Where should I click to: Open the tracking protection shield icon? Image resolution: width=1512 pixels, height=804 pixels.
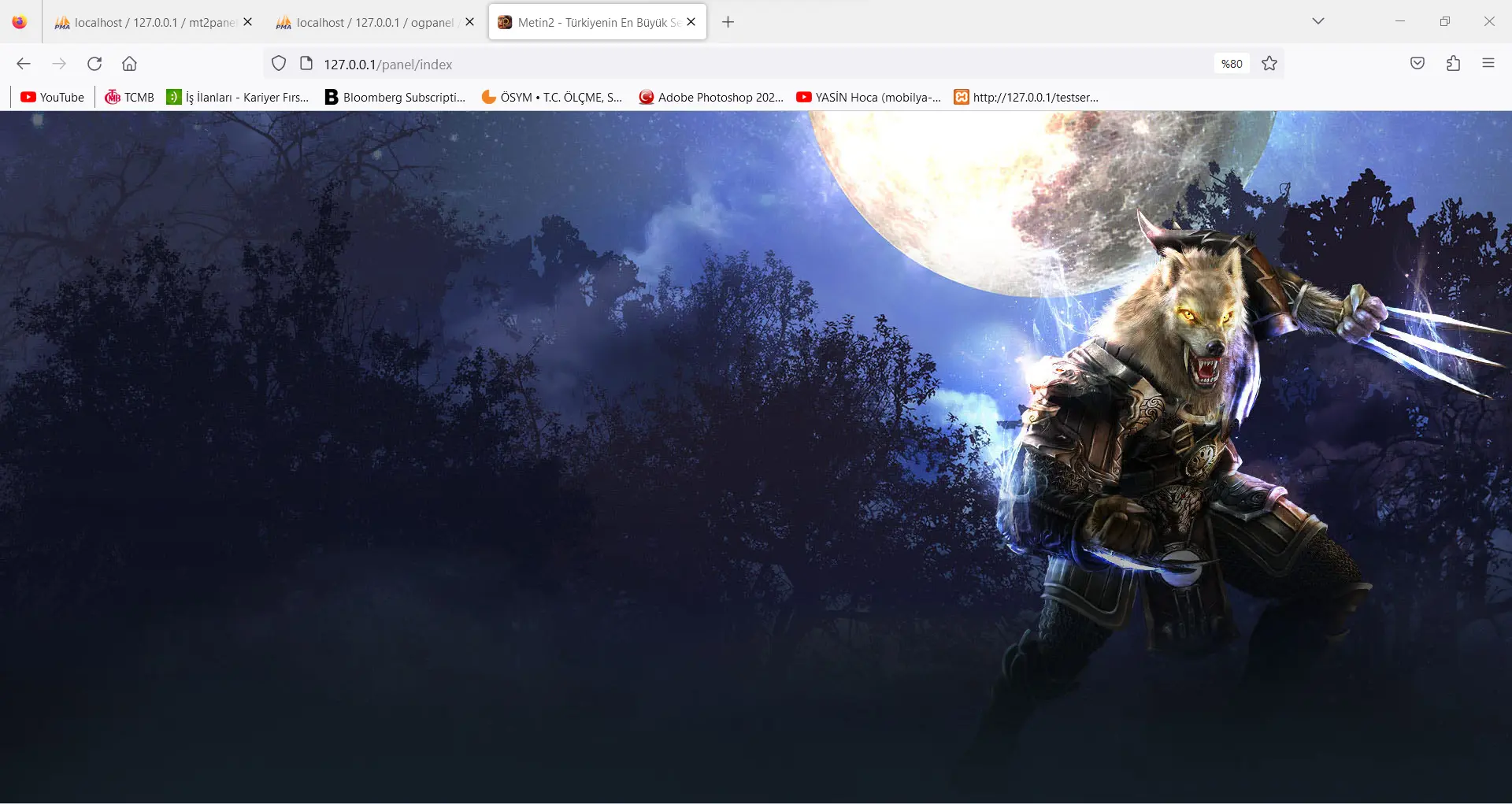tap(279, 64)
